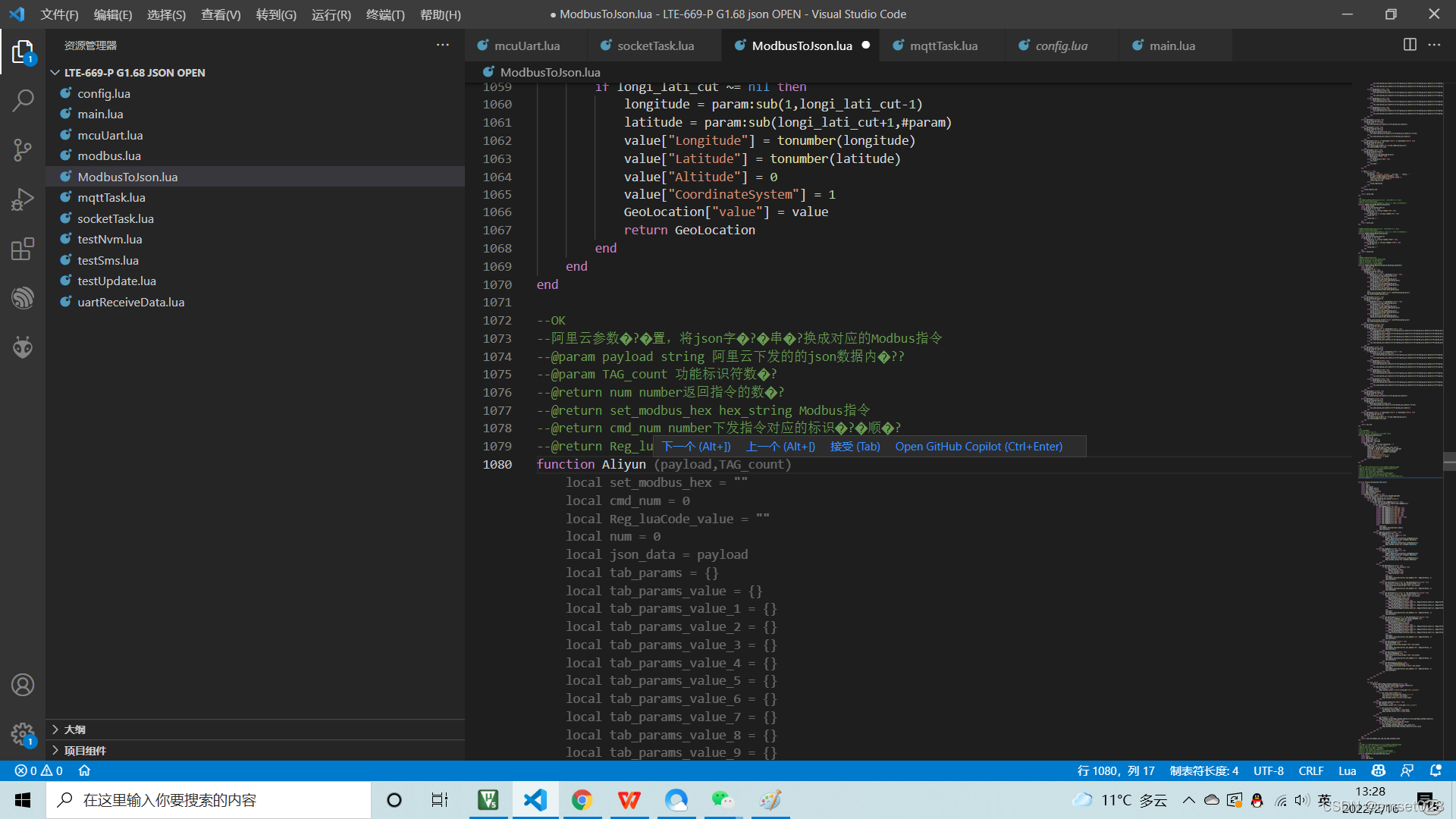1456x819 pixels.
Task: Open notifications from the status bar bell
Action: (x=1437, y=770)
